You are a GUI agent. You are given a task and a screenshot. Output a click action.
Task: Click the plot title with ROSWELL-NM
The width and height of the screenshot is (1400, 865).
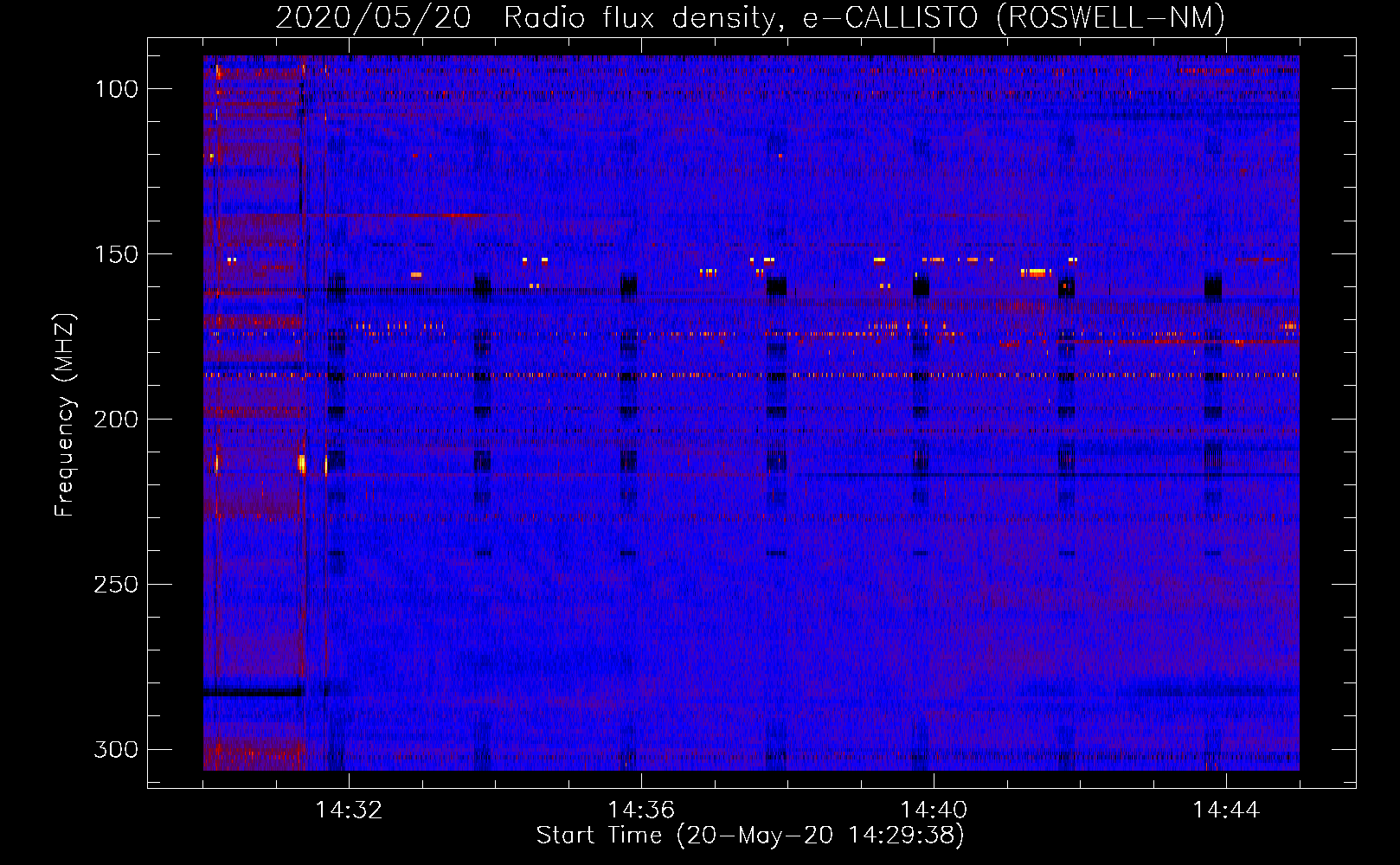coord(750,17)
